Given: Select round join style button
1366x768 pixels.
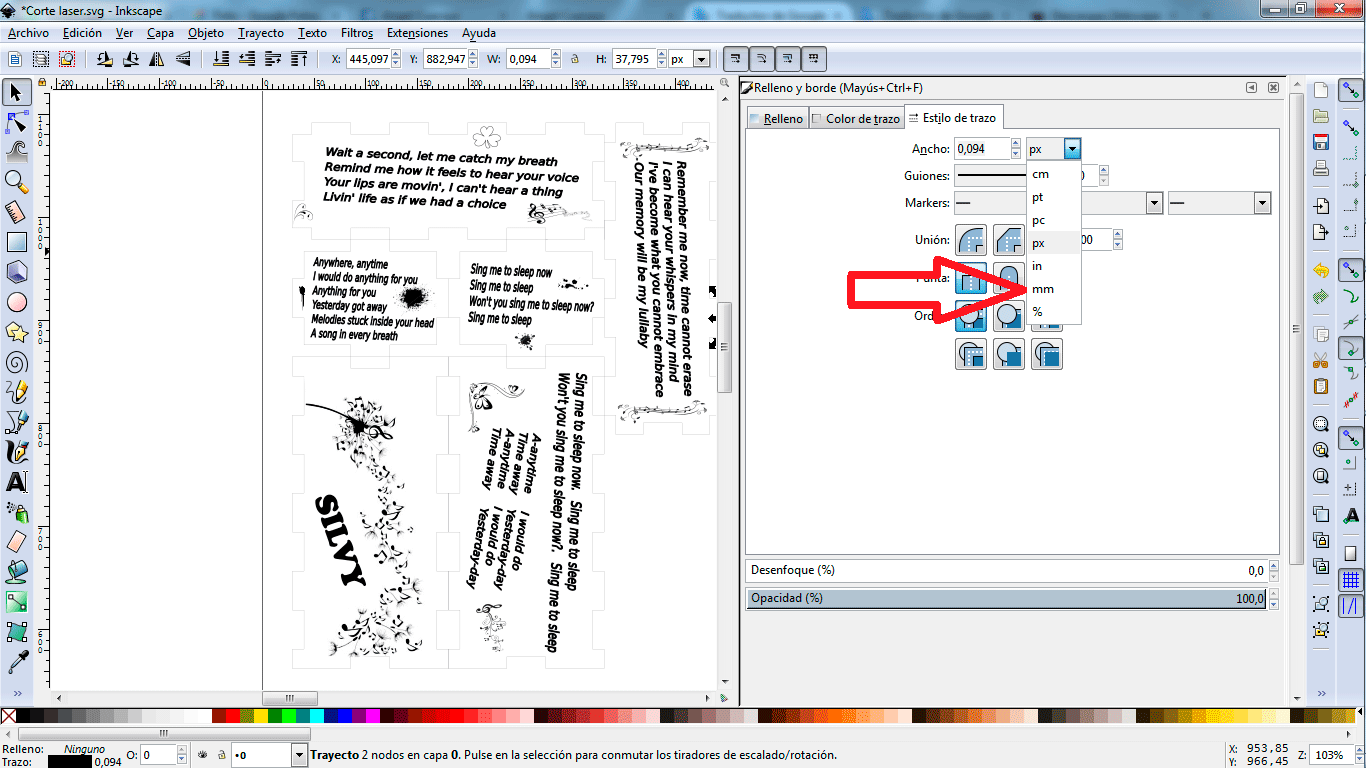Looking at the screenshot, I should pyautogui.click(x=972, y=240).
